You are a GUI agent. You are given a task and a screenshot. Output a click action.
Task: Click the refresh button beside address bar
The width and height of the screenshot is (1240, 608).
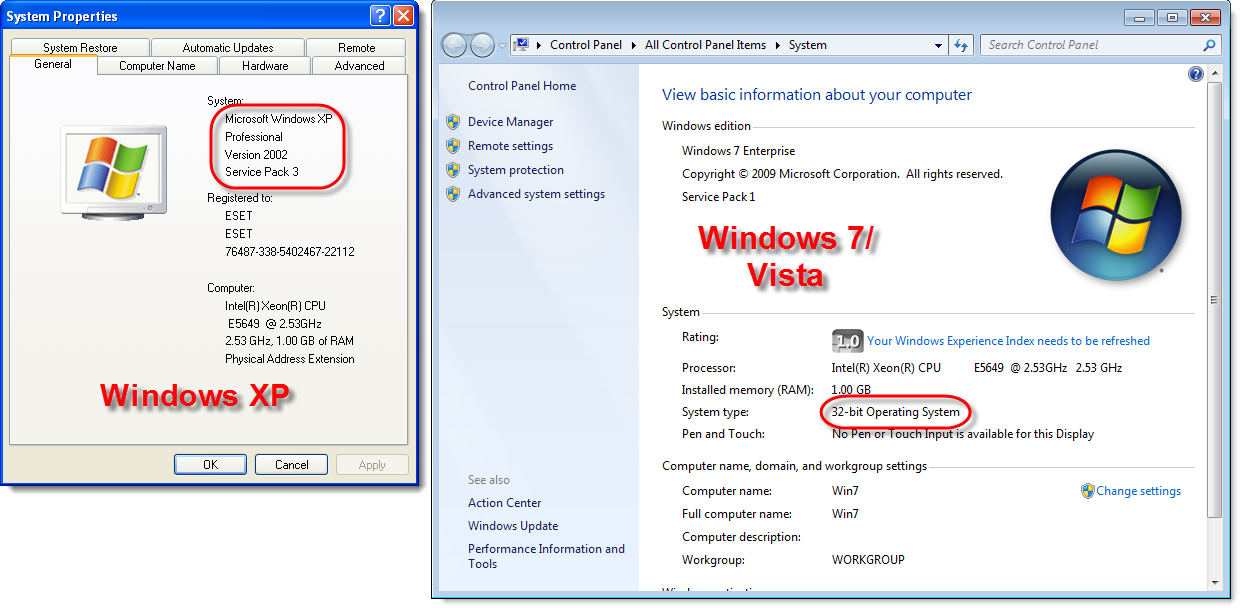(962, 45)
